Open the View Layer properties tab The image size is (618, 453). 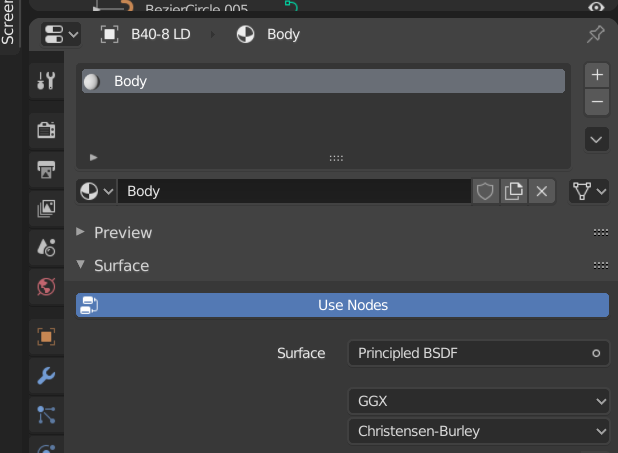coord(45,208)
